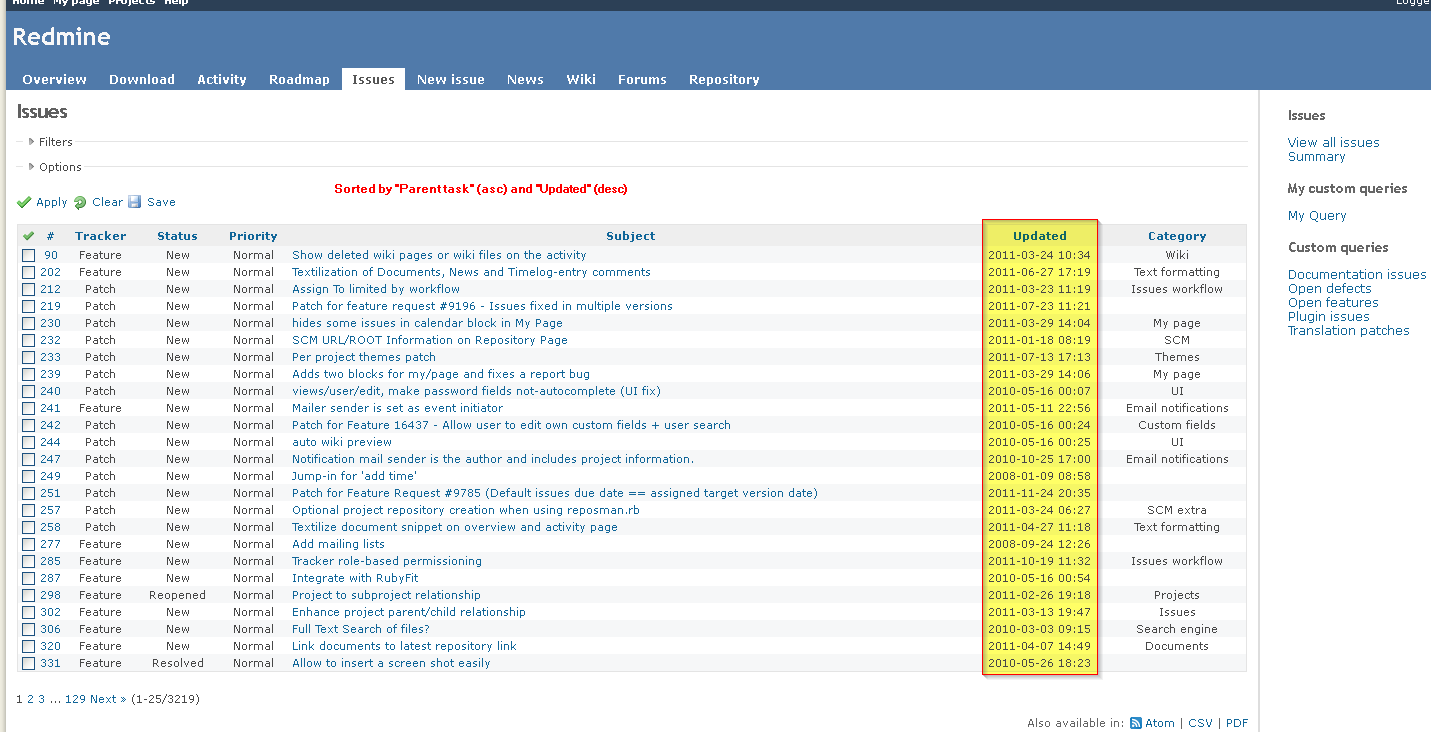Viewport: 1431px width, 732px height.
Task: Switch to the Repository tab
Action: [x=724, y=79]
